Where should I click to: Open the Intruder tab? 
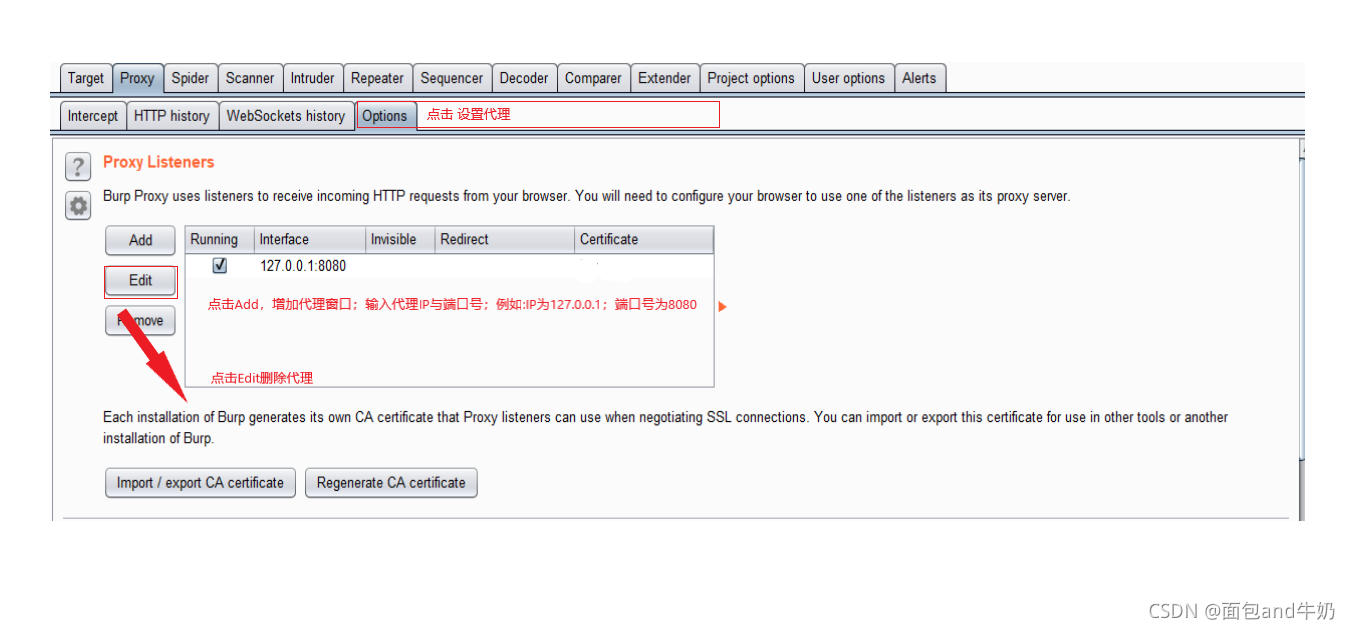click(x=313, y=78)
